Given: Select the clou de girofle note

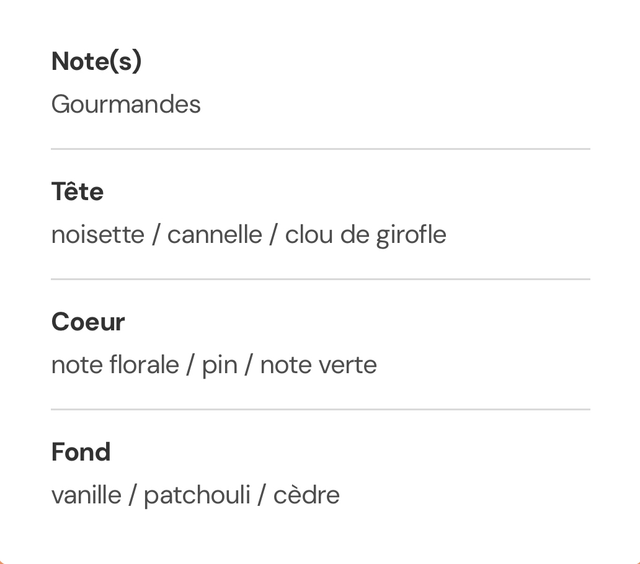Looking at the screenshot, I should click(x=365, y=235).
